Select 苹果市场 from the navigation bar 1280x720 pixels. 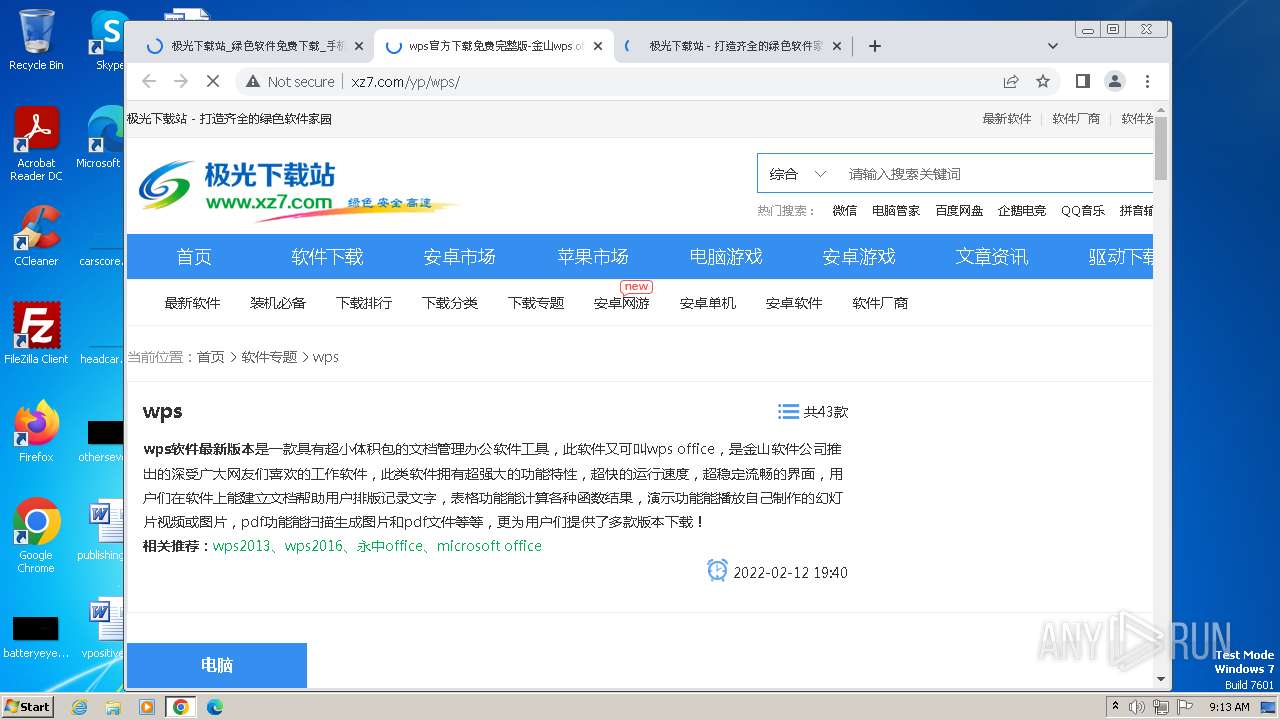[593, 257]
